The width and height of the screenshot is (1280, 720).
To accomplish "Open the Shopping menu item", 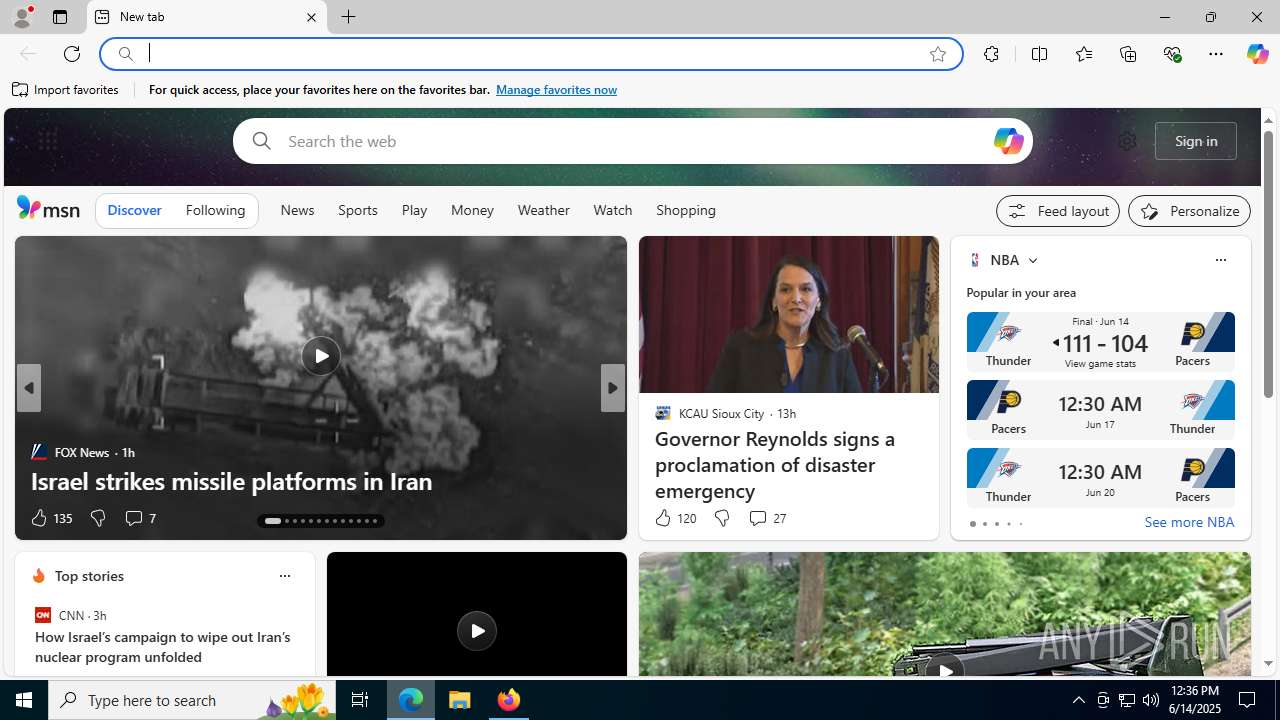I will pos(686,211).
